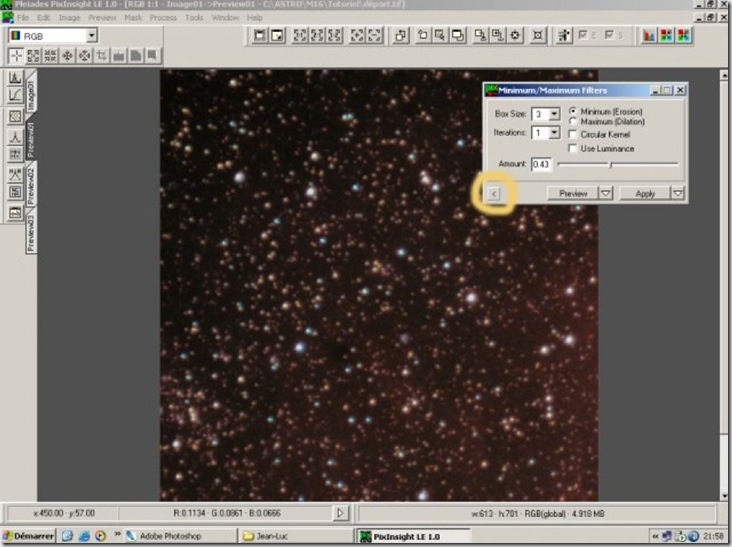732x547 pixels.
Task: Toggle the E checkbox in toolbar
Action: [x=583, y=35]
